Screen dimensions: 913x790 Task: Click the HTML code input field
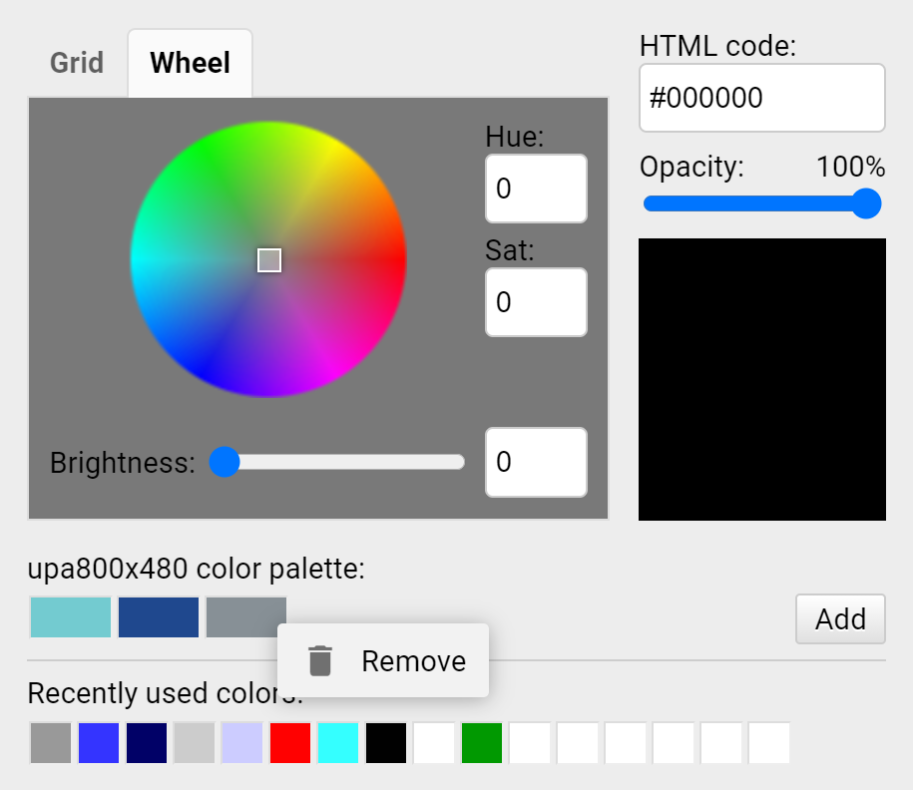pyautogui.click(x=762, y=98)
